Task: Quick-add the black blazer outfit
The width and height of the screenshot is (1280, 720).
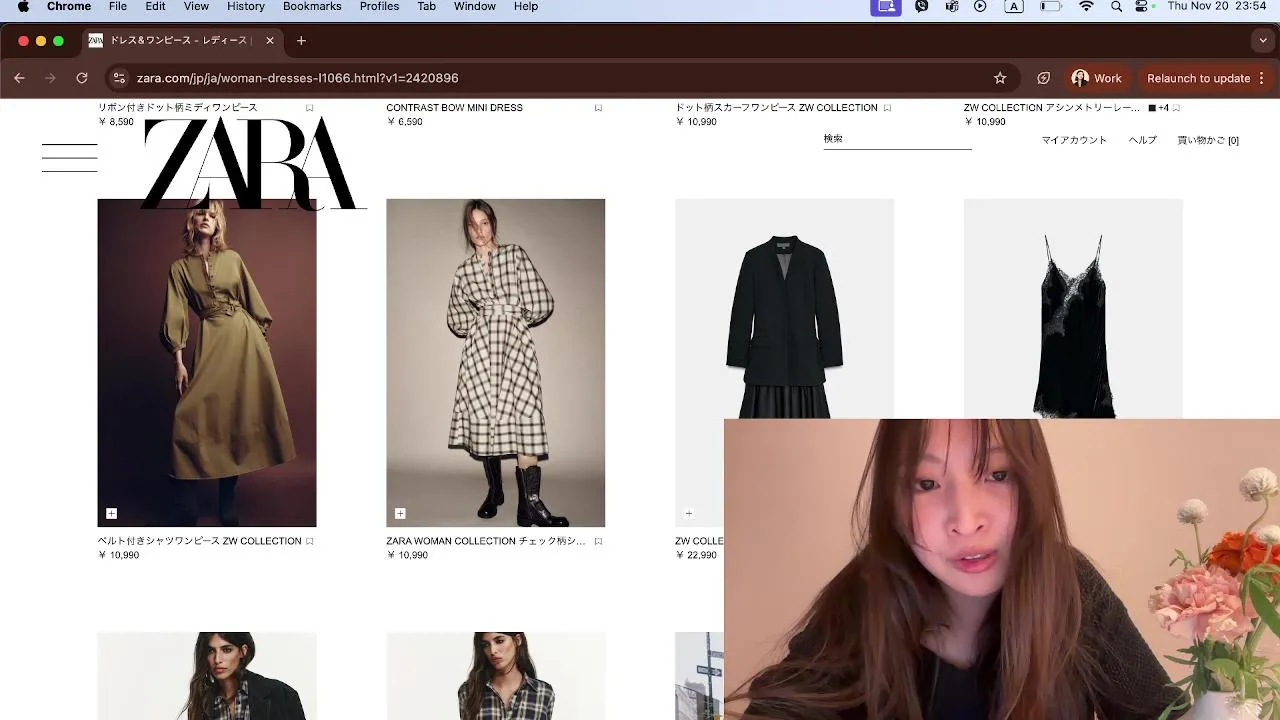Action: (x=688, y=513)
